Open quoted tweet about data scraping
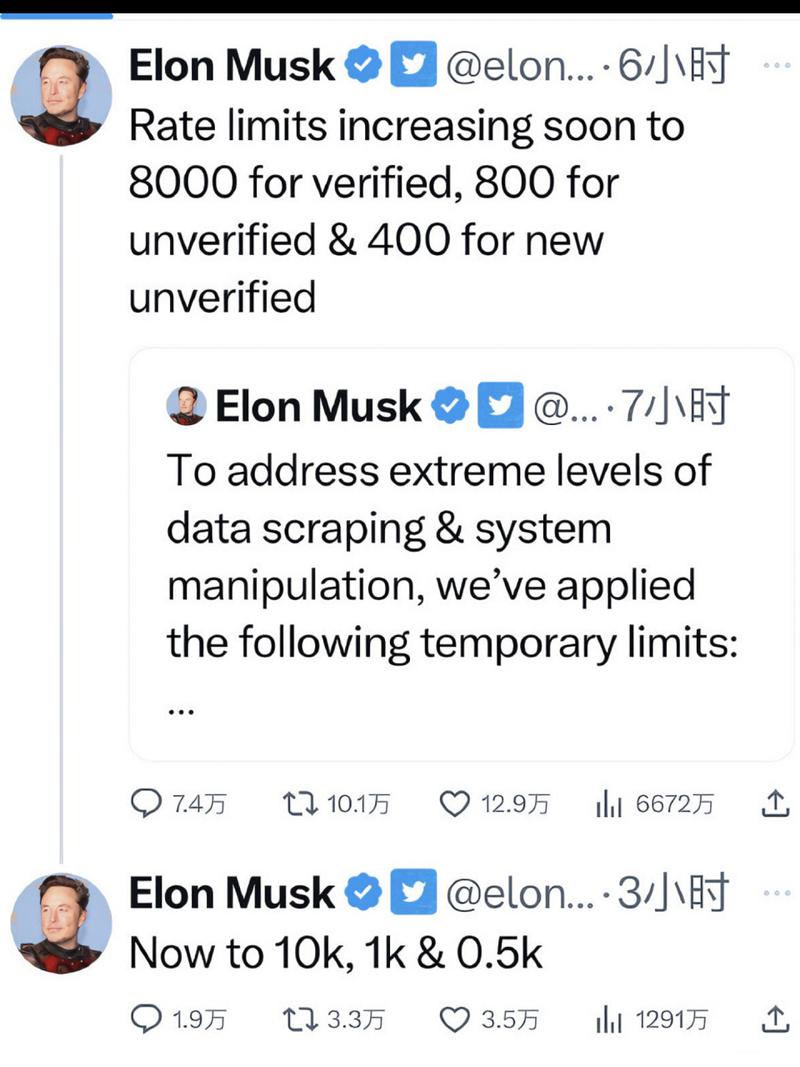 pos(461,554)
